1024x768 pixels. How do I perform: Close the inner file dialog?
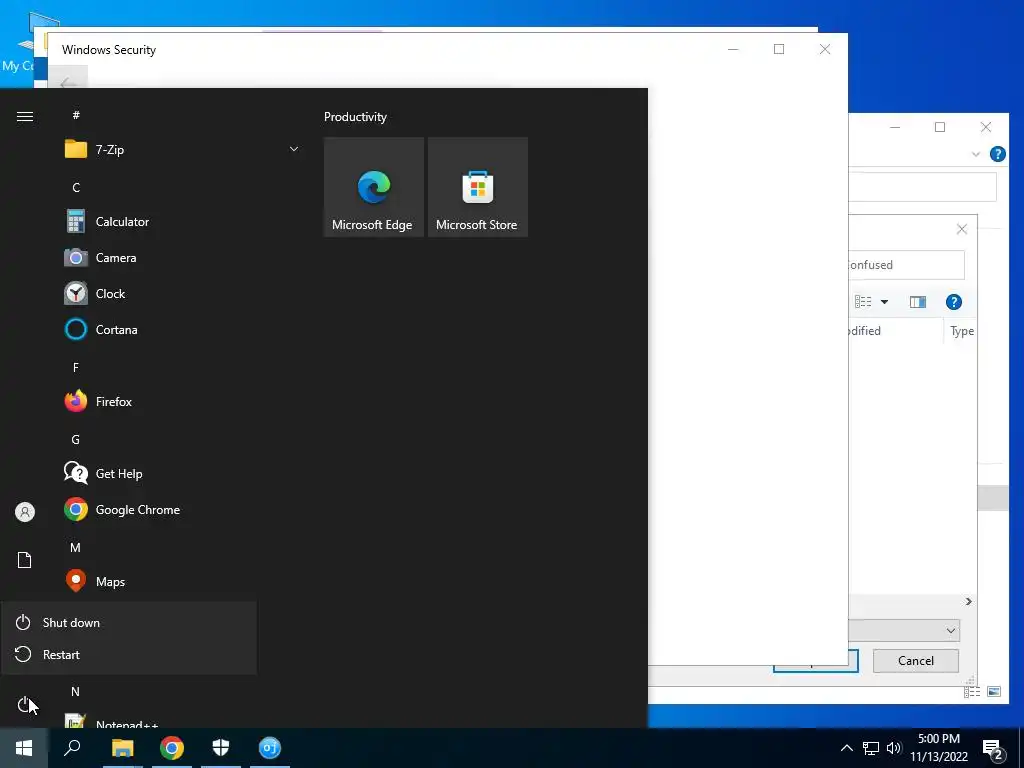point(961,229)
